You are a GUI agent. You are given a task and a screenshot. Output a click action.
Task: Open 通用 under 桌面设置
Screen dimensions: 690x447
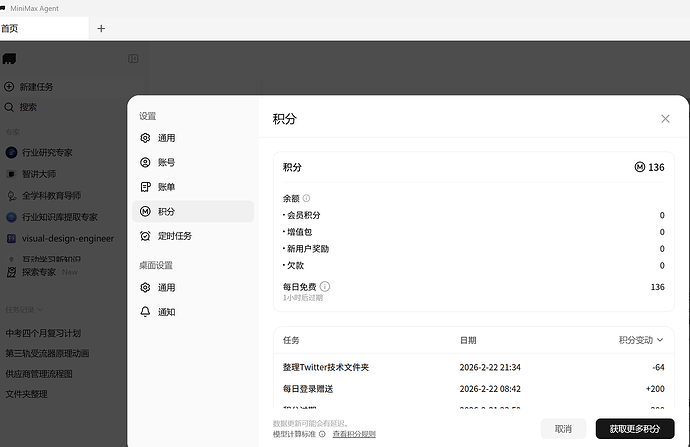point(193,288)
